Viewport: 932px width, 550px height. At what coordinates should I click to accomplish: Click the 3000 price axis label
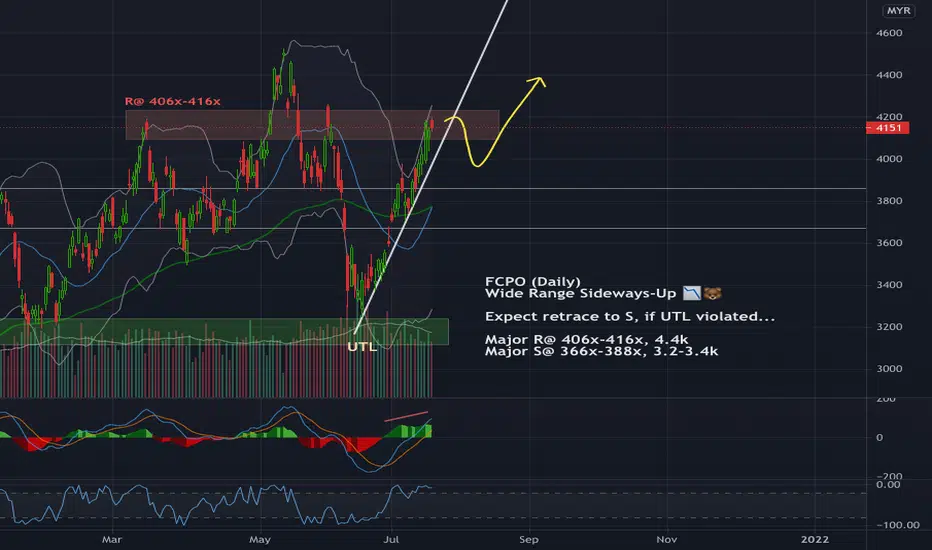point(889,369)
